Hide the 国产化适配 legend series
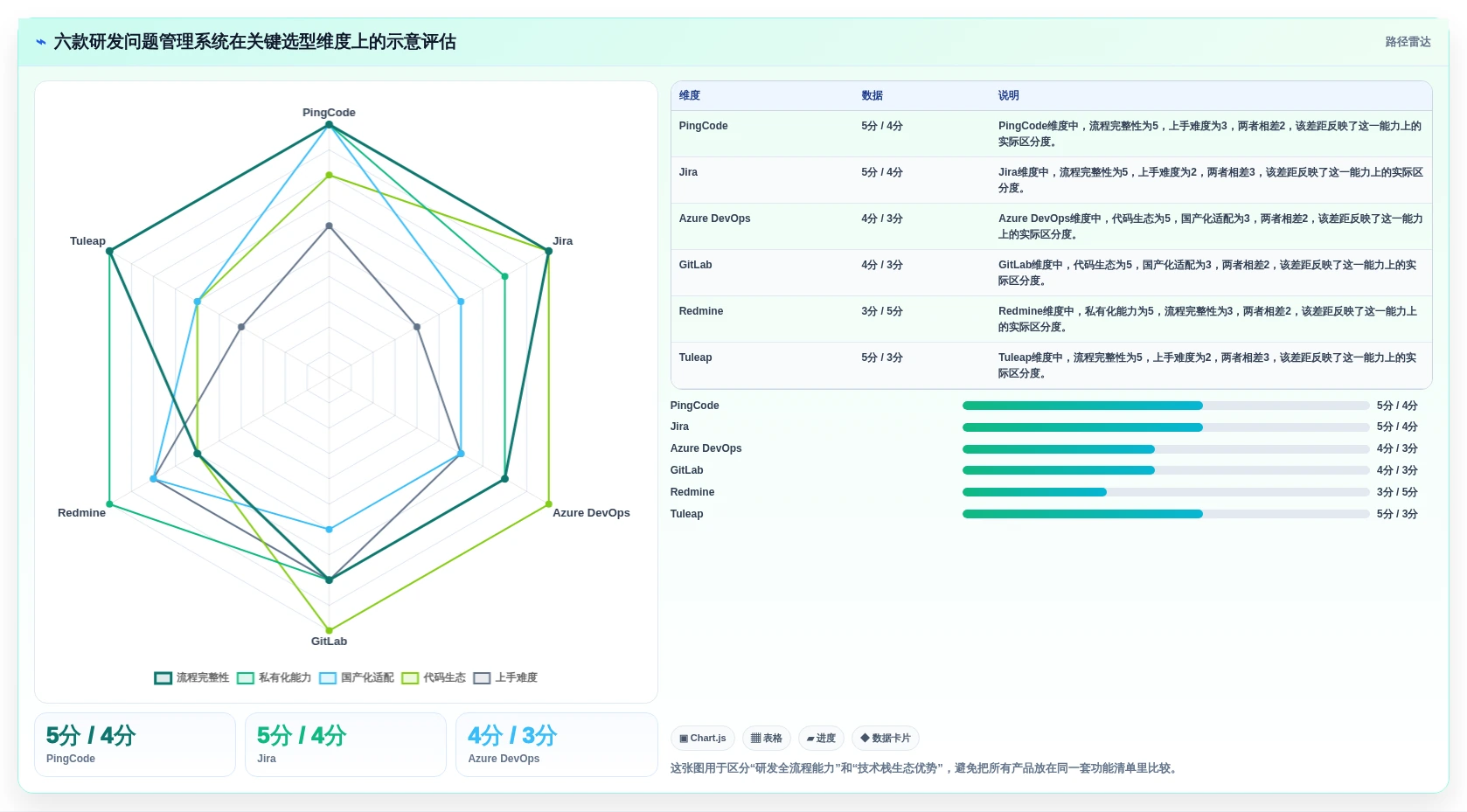The image size is (1467, 812). (x=356, y=677)
